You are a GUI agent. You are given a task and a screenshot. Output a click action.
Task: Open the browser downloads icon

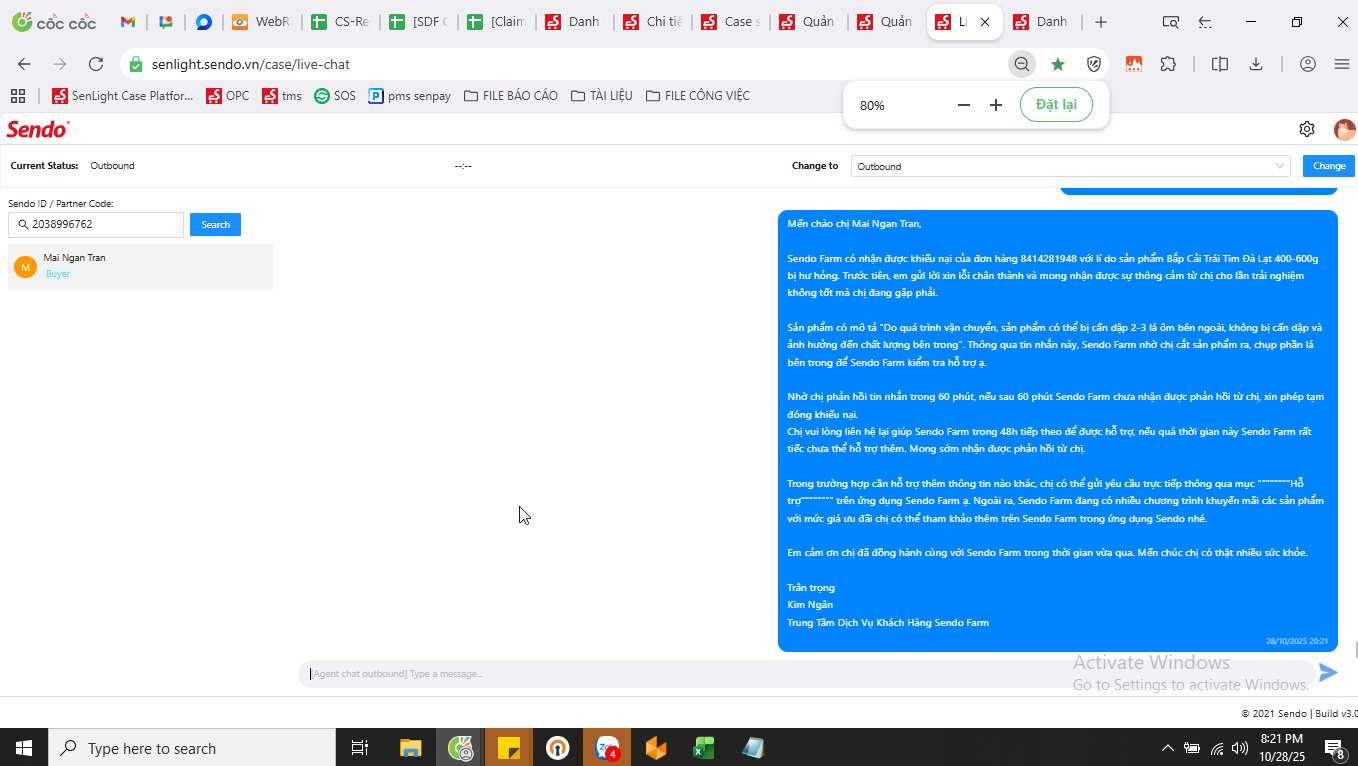[1256, 64]
